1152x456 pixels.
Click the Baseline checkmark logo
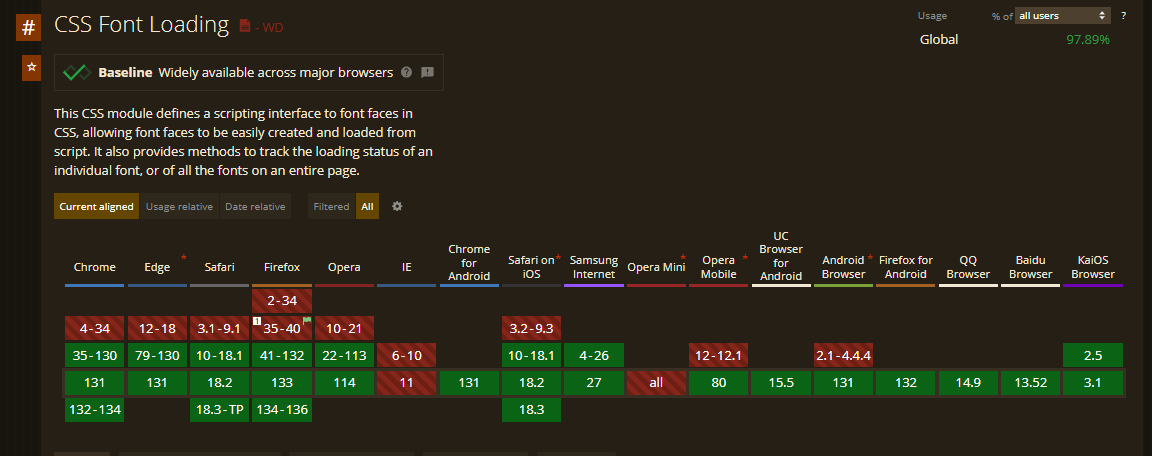76,73
